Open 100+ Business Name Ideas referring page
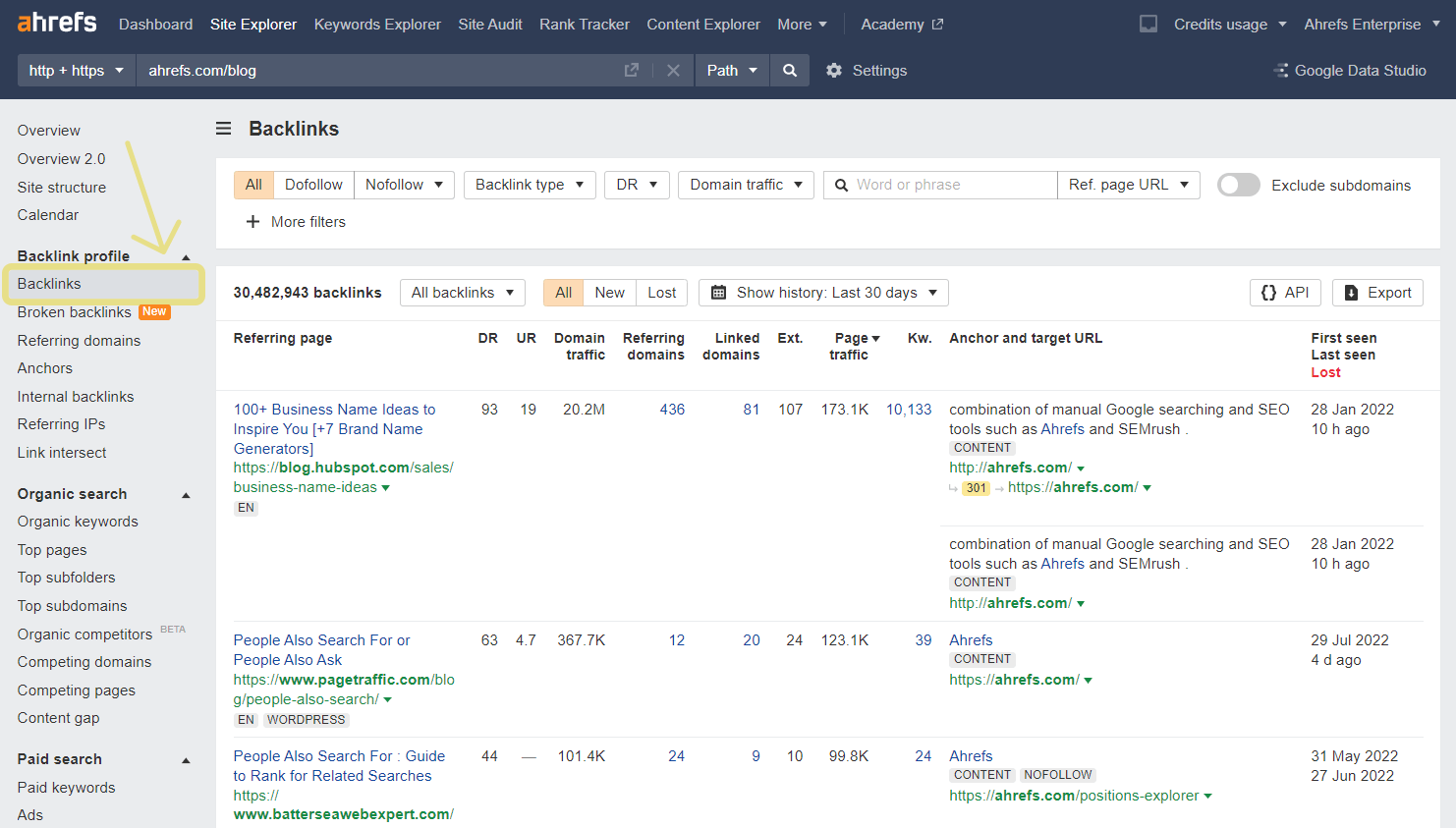The height and width of the screenshot is (828, 1456). 334,429
